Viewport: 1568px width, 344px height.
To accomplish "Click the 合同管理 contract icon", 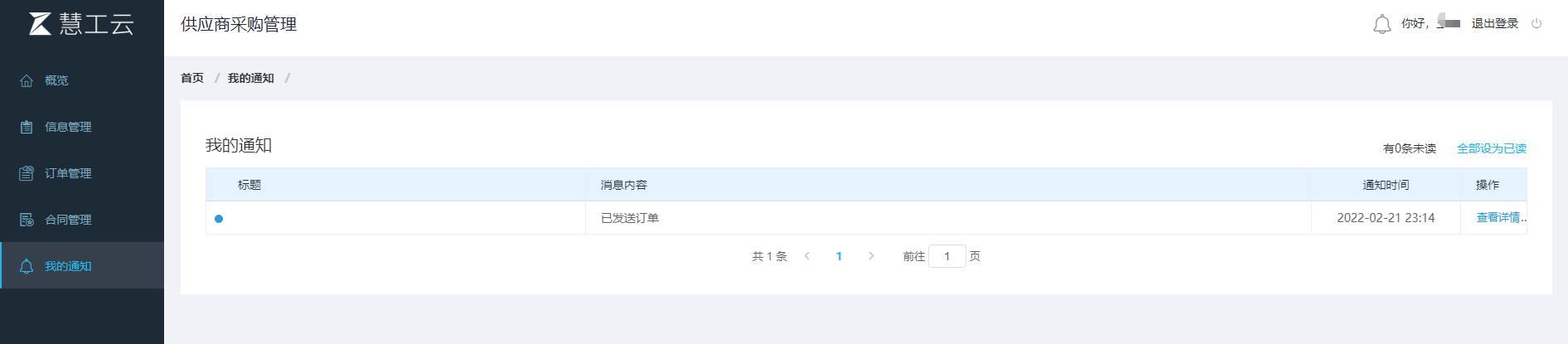I will tap(27, 220).
